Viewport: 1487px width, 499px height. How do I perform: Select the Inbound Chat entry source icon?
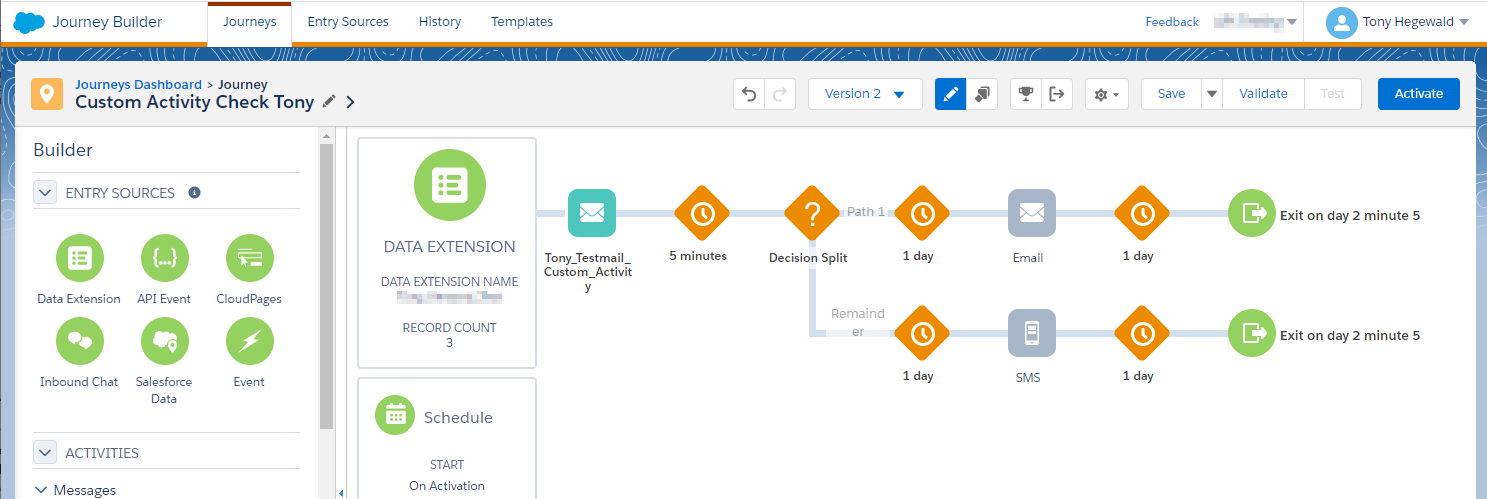click(79, 342)
